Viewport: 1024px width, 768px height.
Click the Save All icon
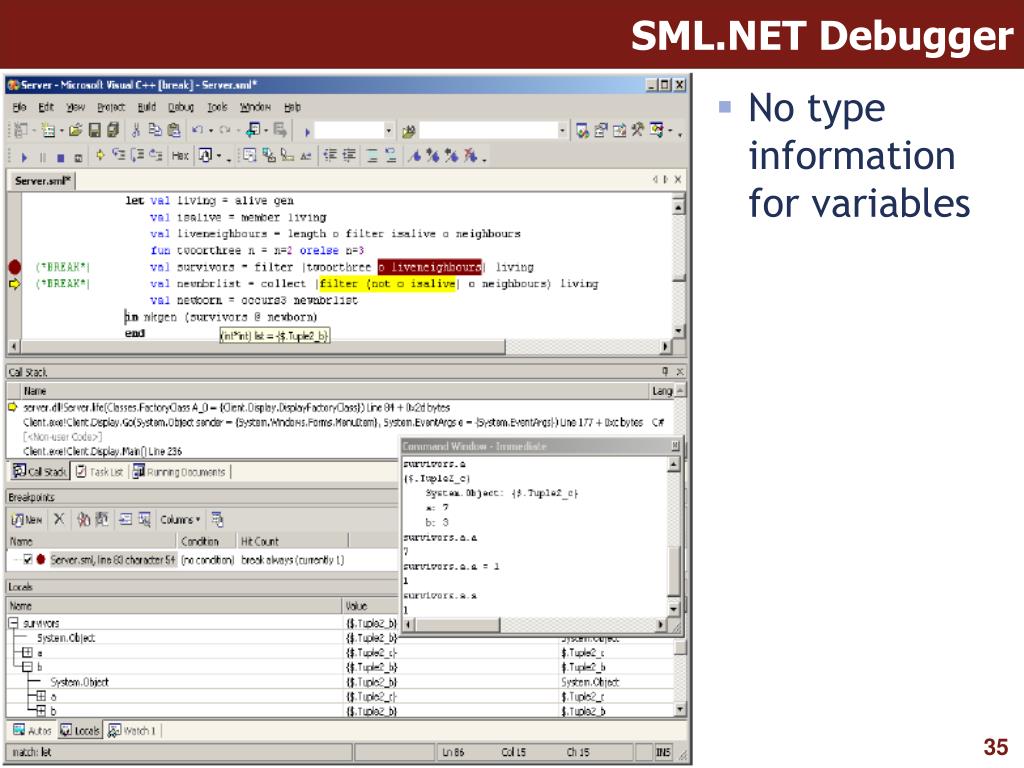113,131
